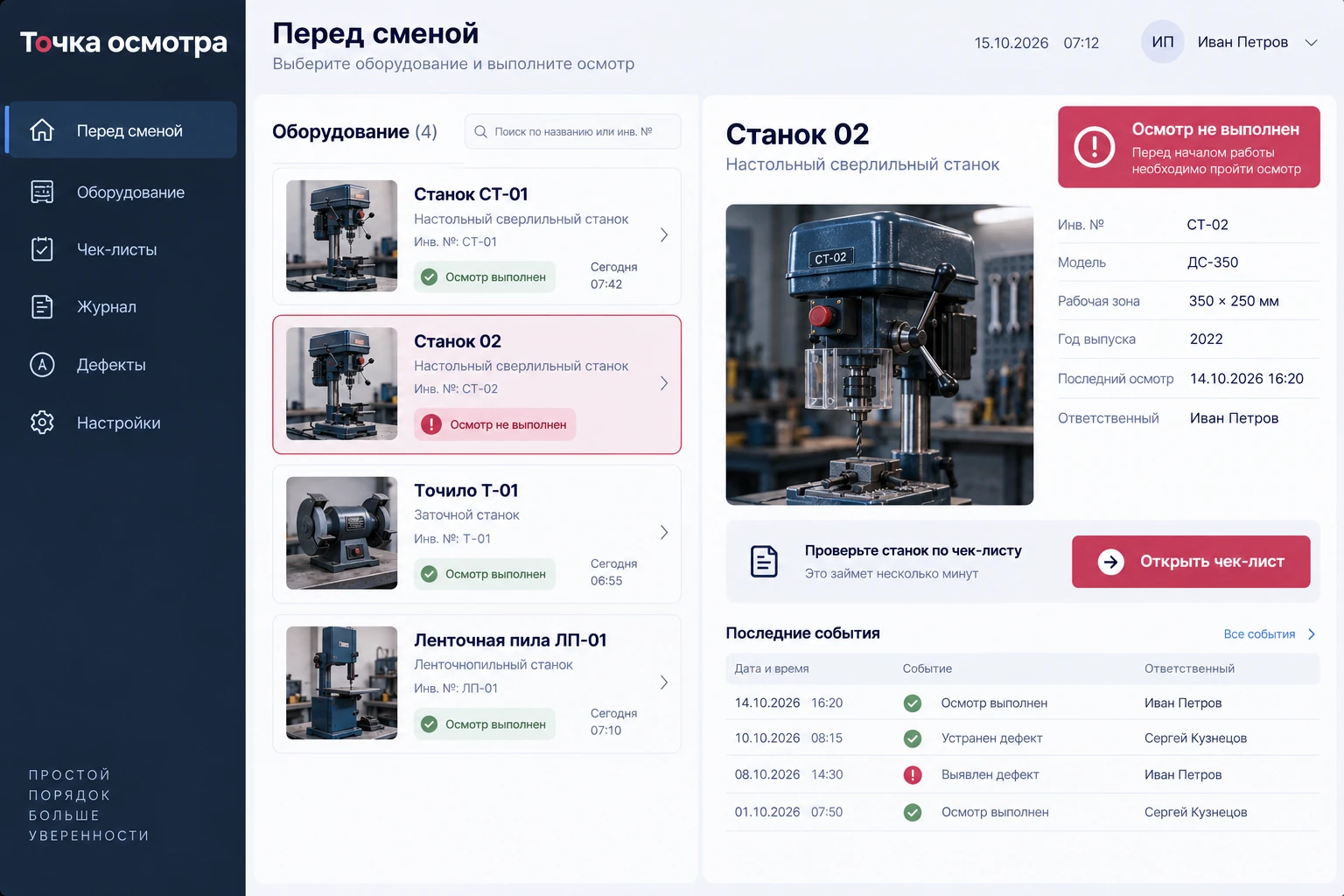Click the Станок СТ-01 title
Screen dimensions: 1344x896
[x=471, y=193]
